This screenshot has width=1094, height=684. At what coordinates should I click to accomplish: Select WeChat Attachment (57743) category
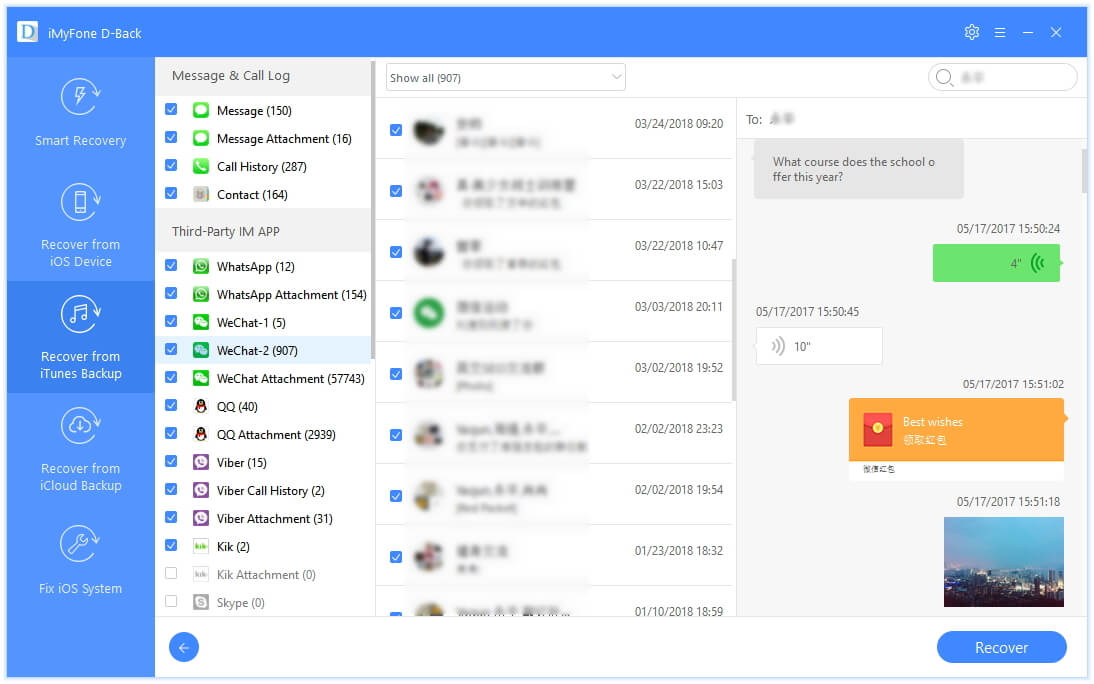point(290,378)
